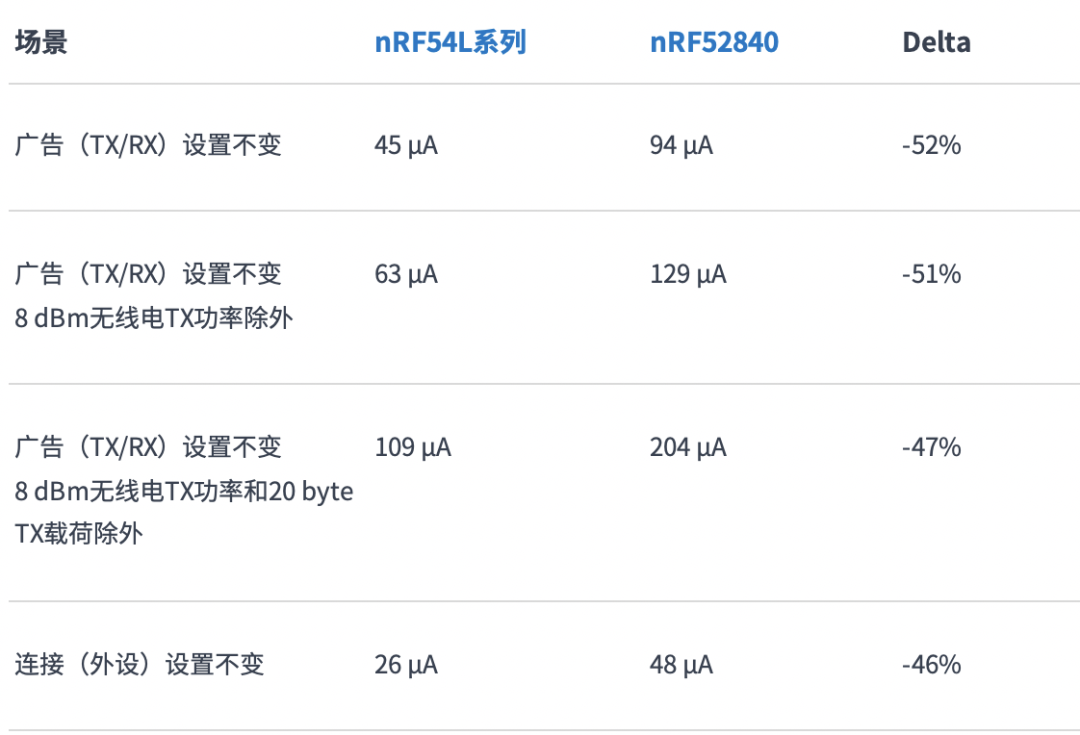Open the nRF54L系列 header link
Screen dimensions: 1080x735
[x=450, y=43]
